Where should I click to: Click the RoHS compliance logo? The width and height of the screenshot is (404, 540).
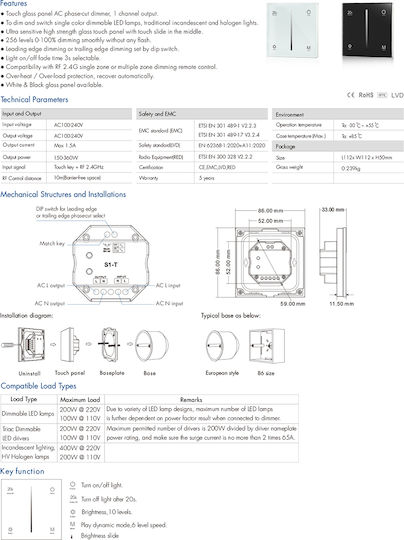[366, 95]
